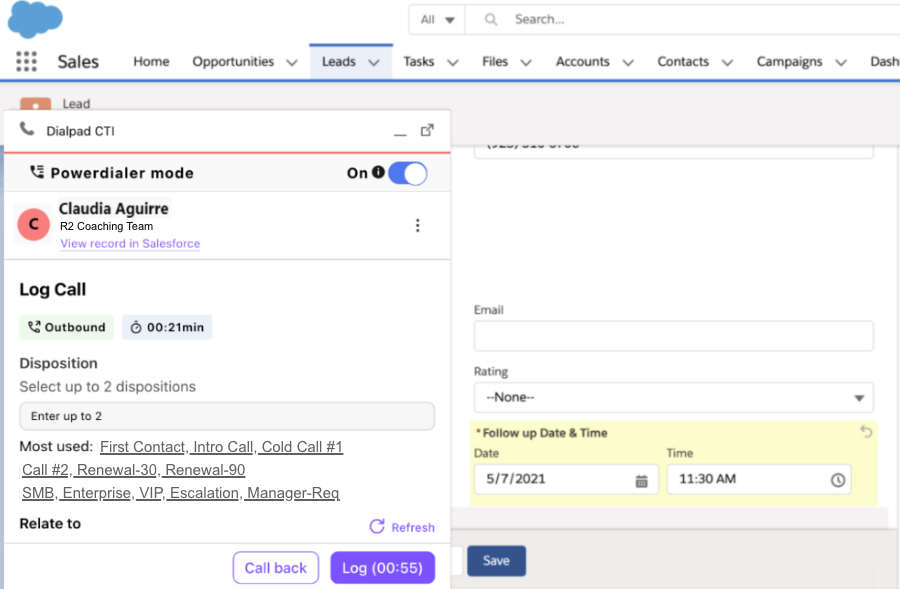Click the Log (00:55) button
900x589 pixels.
pos(382,568)
